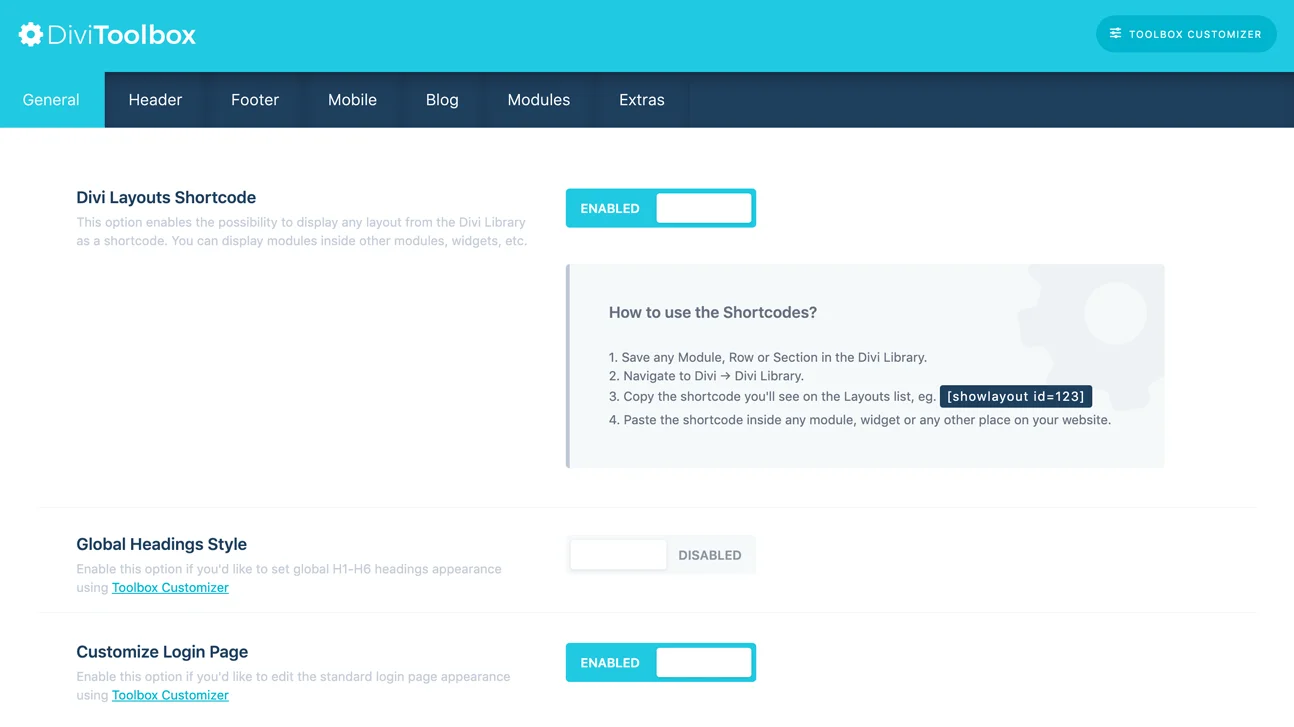Switch to the Header tab

pyautogui.click(x=155, y=100)
